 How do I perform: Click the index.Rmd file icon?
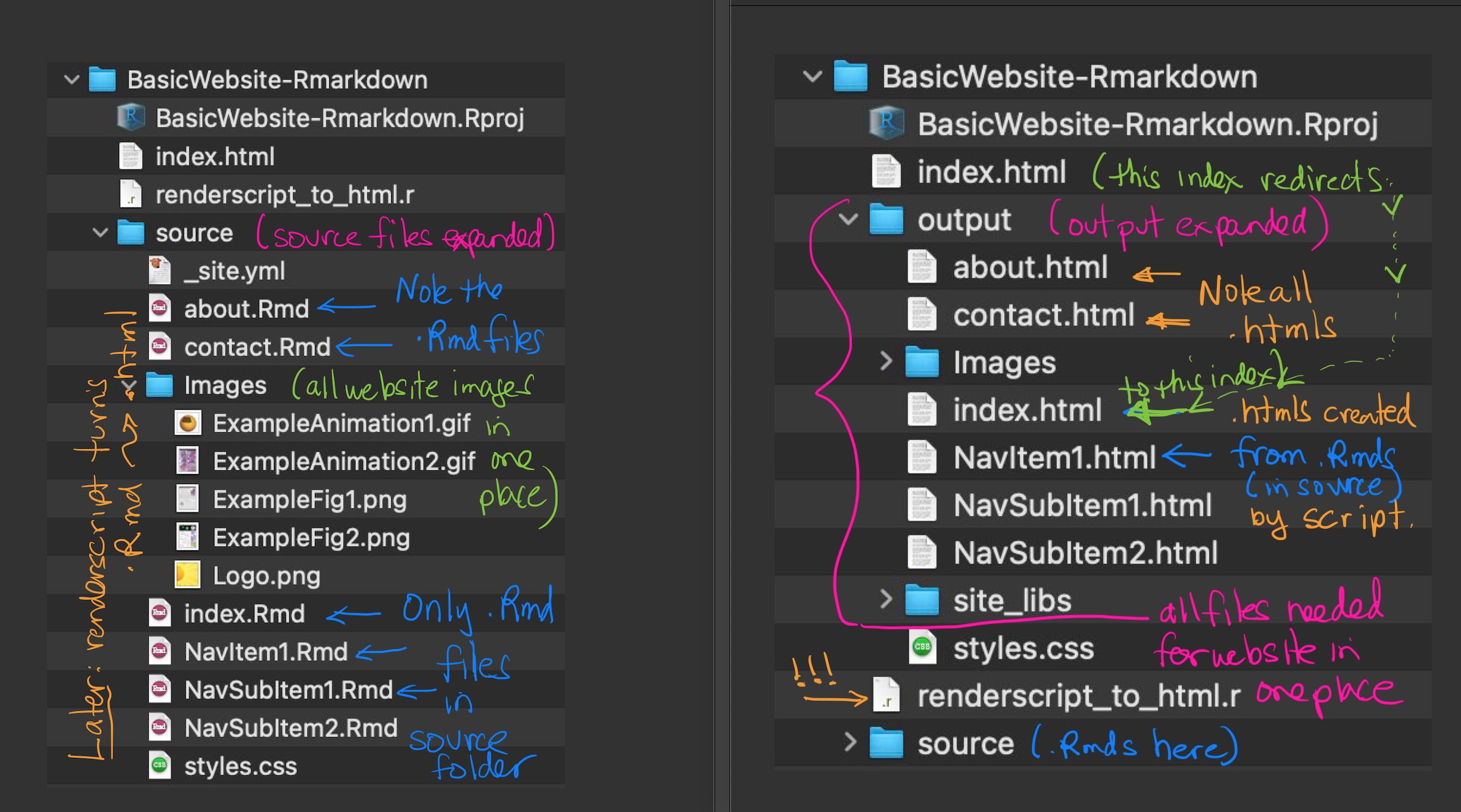(159, 613)
